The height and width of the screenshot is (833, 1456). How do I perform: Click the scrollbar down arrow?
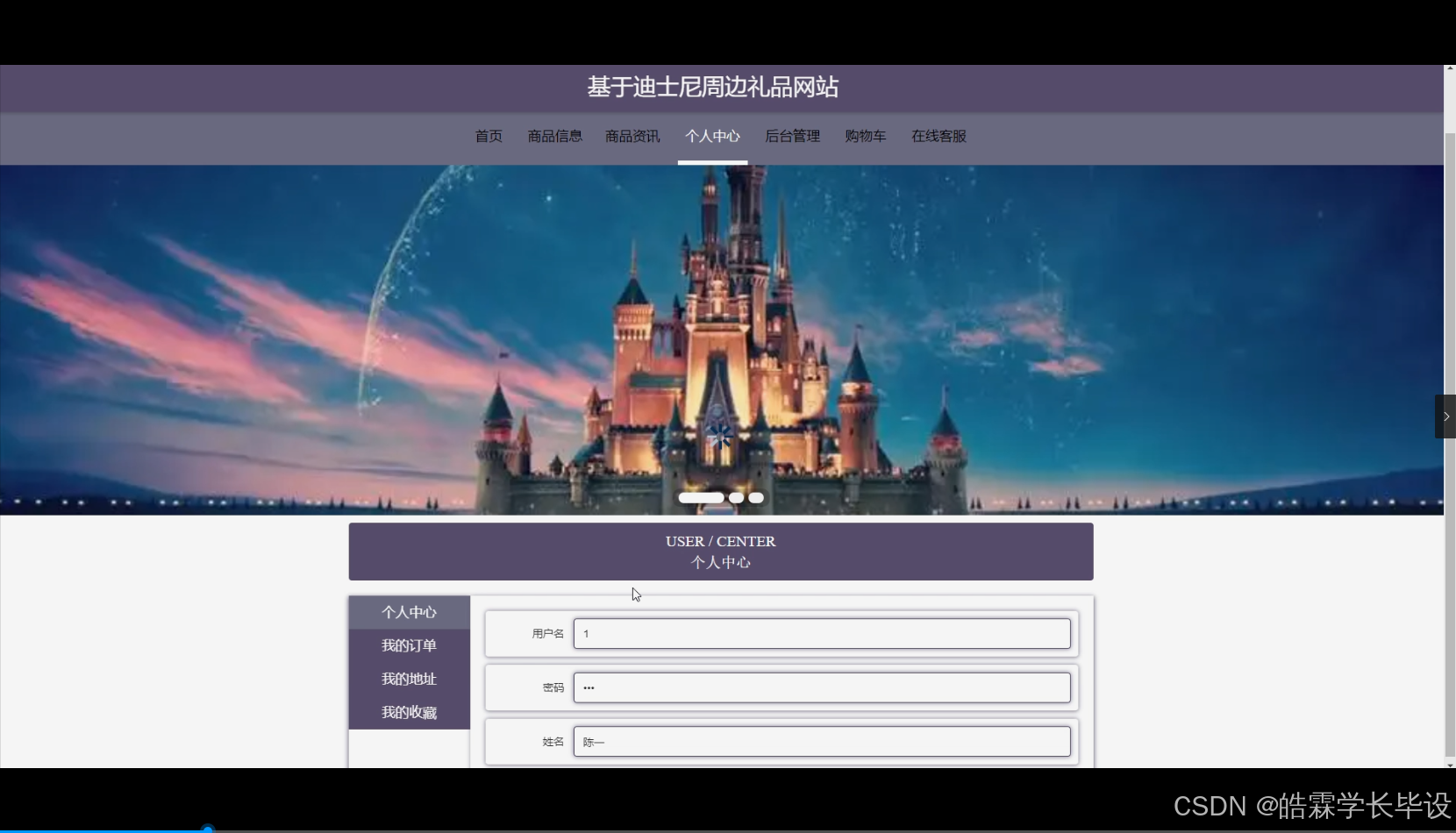click(1450, 765)
